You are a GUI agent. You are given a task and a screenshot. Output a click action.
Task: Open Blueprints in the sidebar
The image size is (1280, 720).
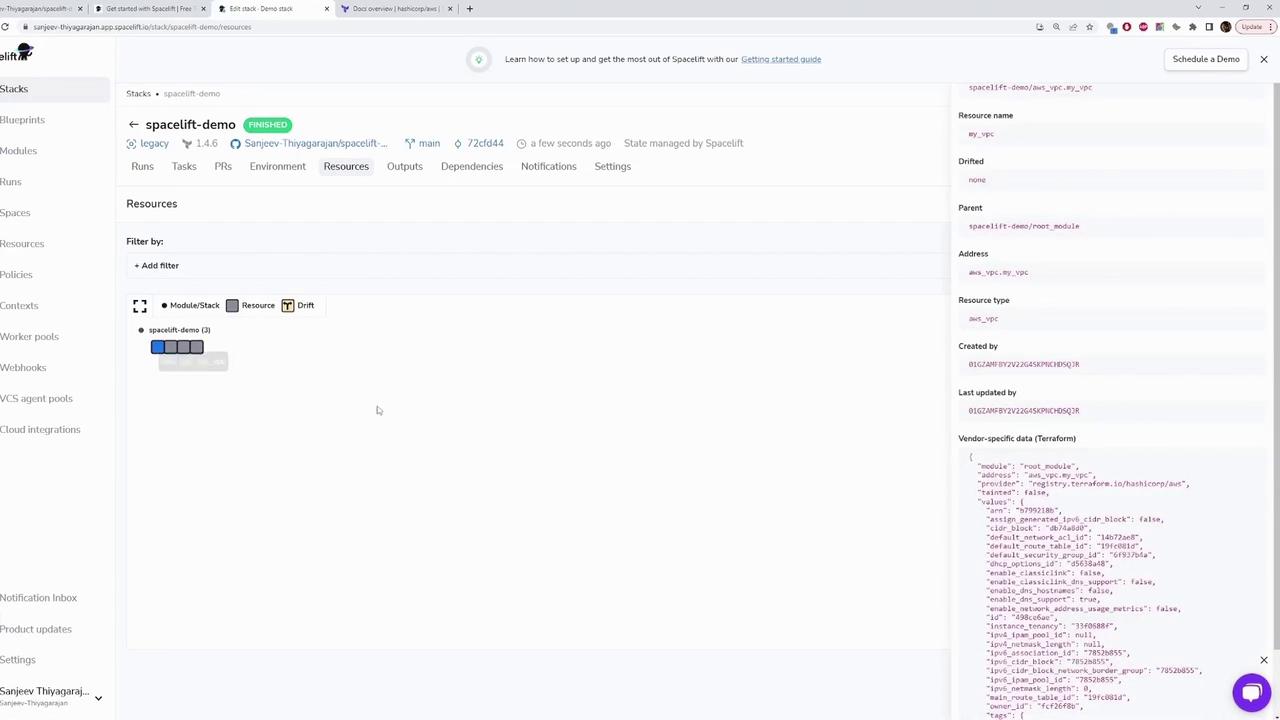tap(22, 120)
